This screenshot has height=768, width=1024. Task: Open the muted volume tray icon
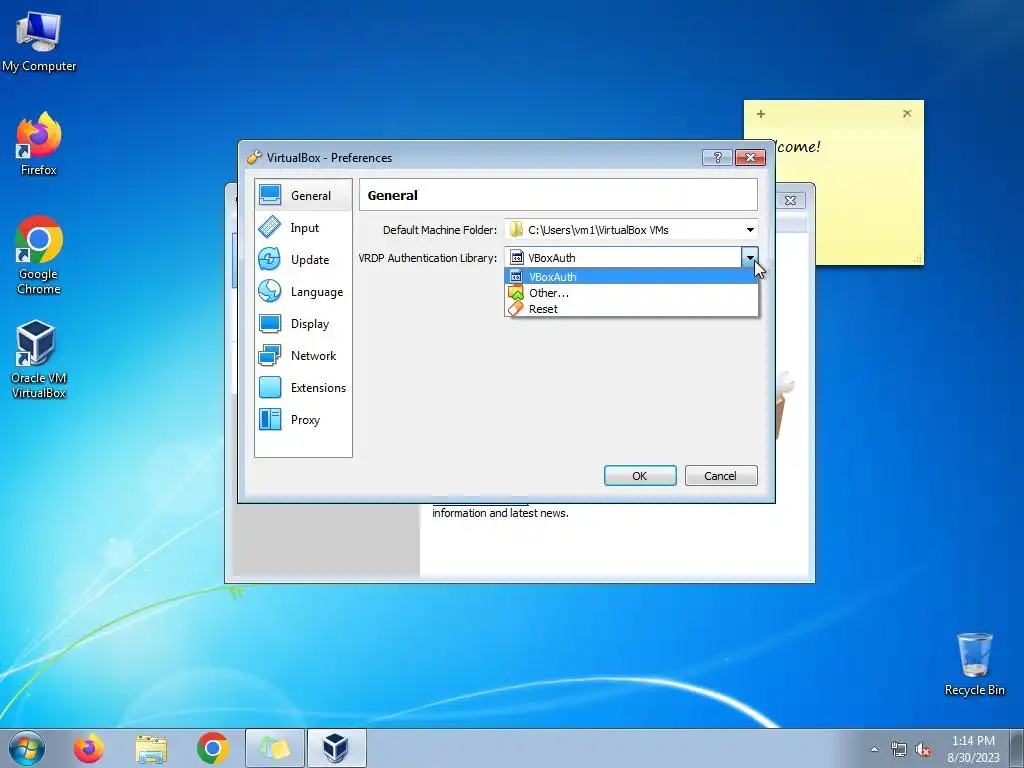(x=923, y=749)
